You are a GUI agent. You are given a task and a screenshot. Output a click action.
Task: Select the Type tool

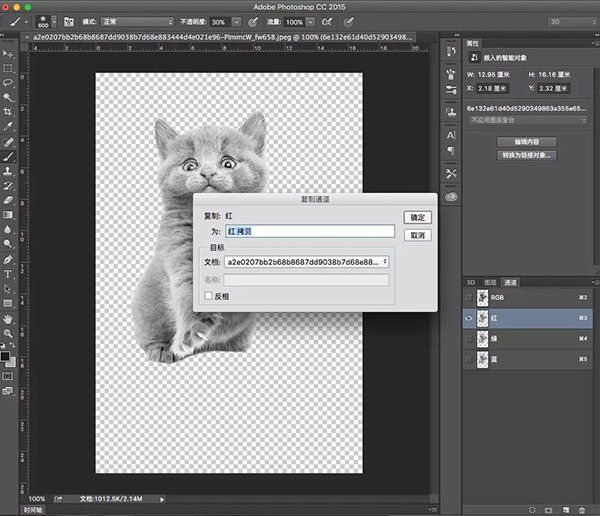pos(8,273)
